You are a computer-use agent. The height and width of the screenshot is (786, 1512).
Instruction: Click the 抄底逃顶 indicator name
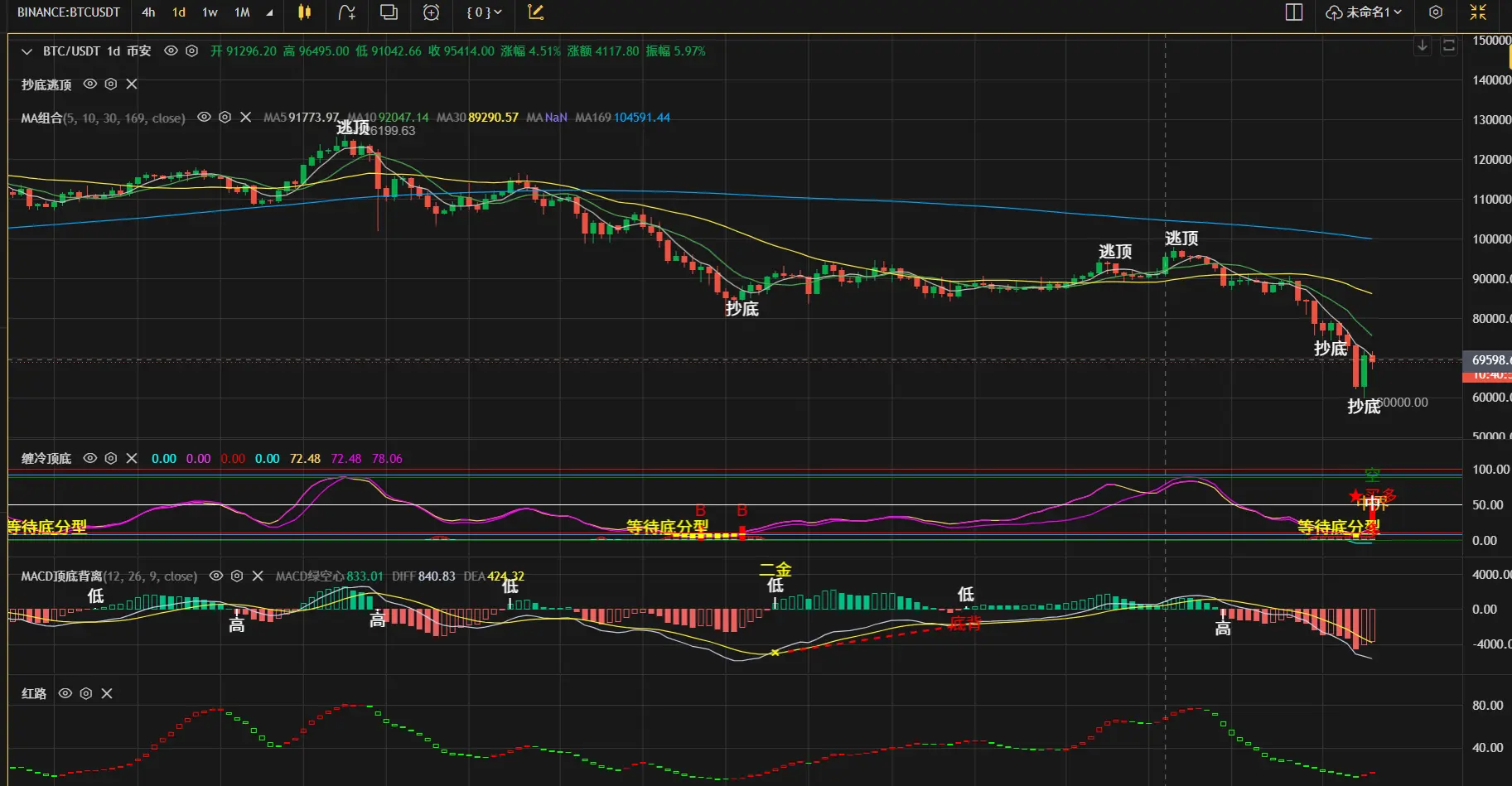(x=46, y=84)
